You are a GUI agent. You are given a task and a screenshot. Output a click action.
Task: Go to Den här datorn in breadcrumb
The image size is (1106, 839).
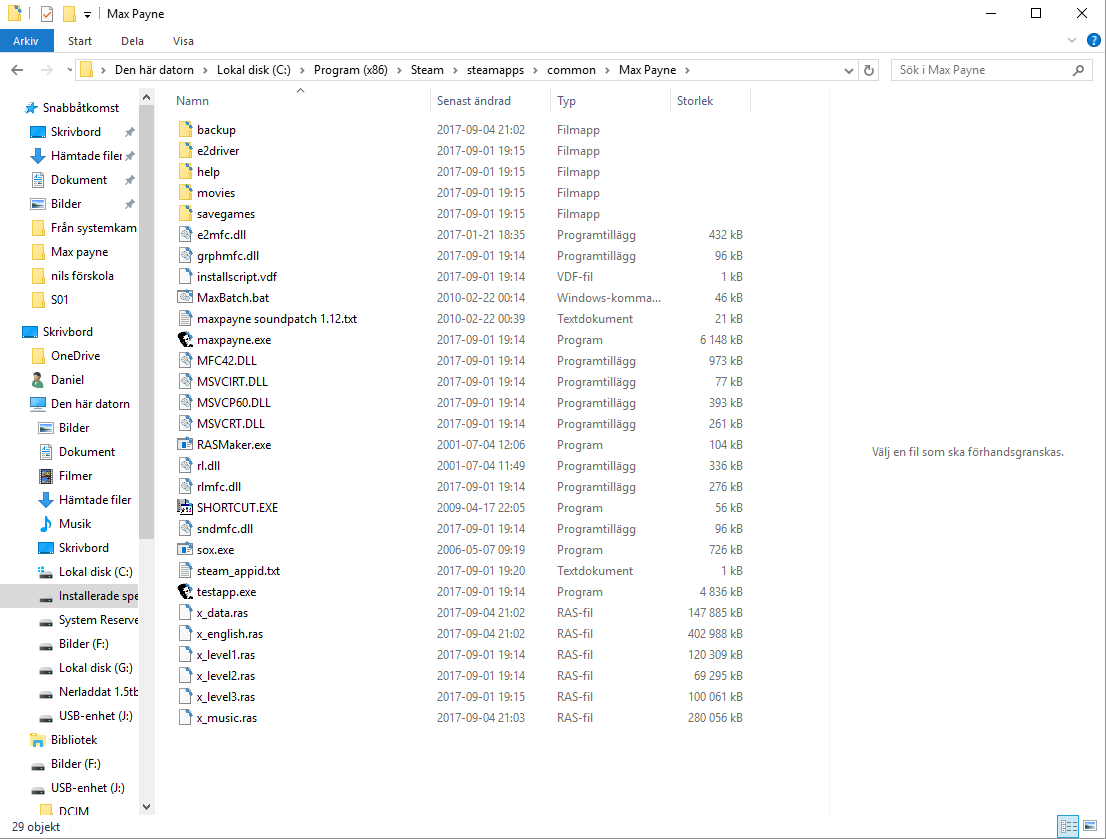(x=154, y=70)
